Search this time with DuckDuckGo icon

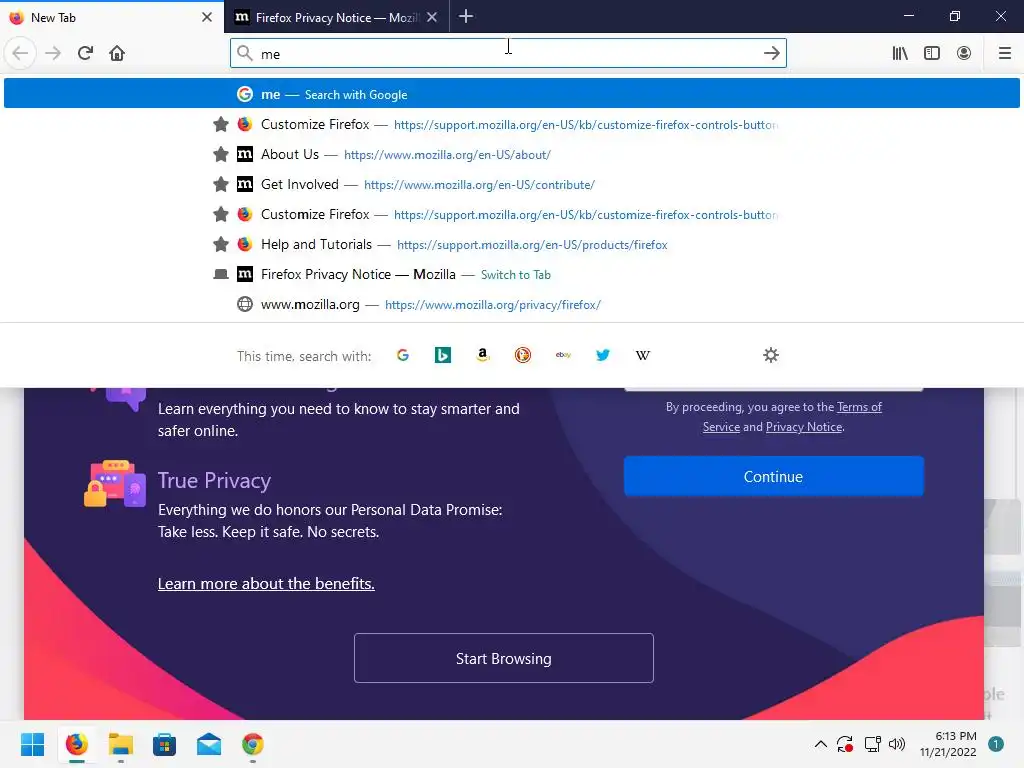click(x=523, y=355)
